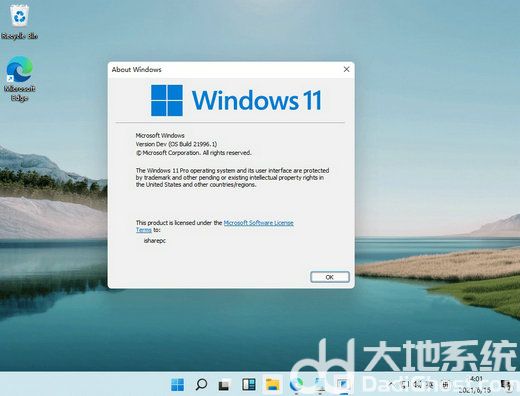Click the About Windows title bar text
This screenshot has width=520, height=396.
click(x=137, y=69)
